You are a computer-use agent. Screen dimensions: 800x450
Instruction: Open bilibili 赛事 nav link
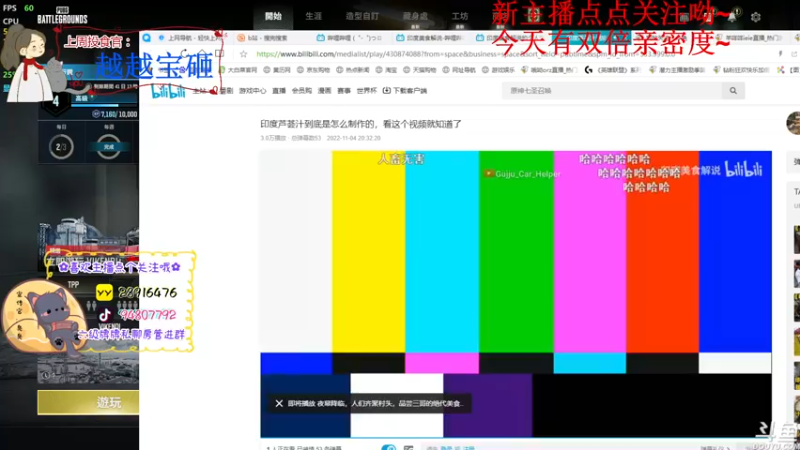[x=344, y=91]
